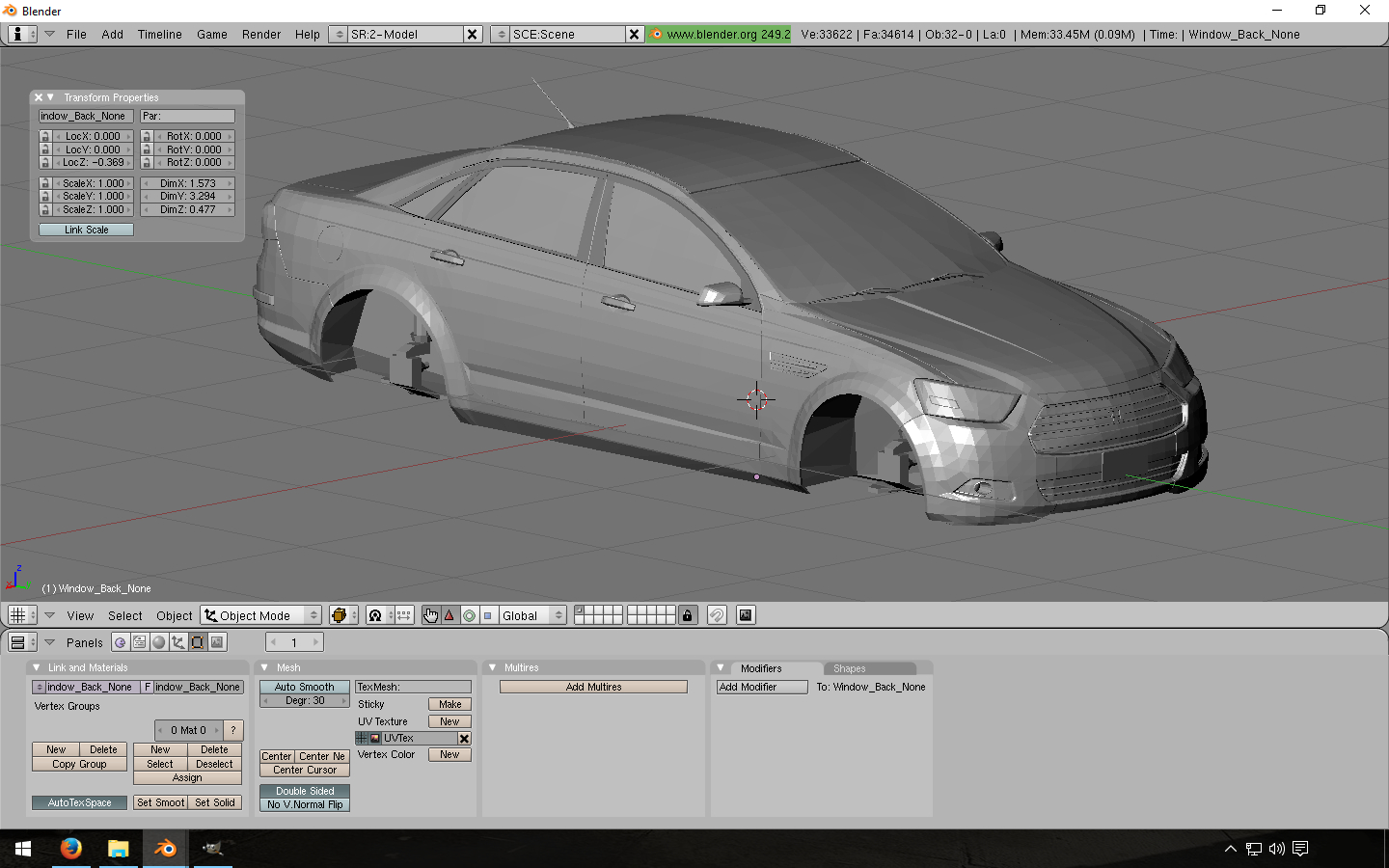Toggle the LocZ lock icon

coord(45,163)
